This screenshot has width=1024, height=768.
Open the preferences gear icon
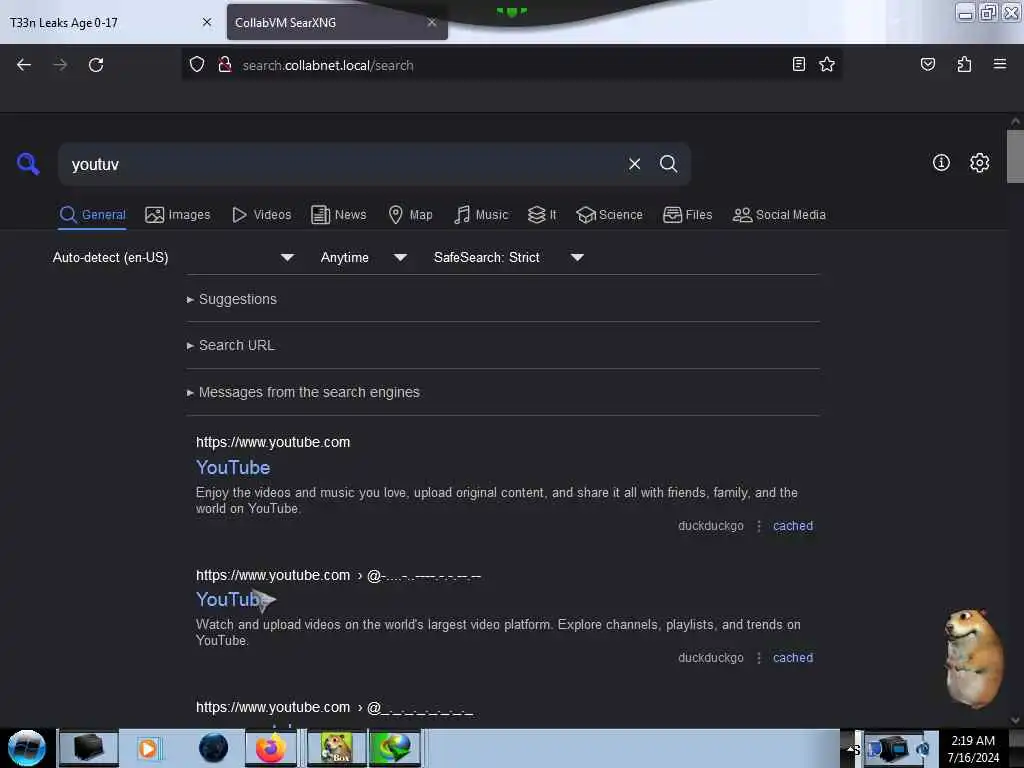tap(979, 163)
